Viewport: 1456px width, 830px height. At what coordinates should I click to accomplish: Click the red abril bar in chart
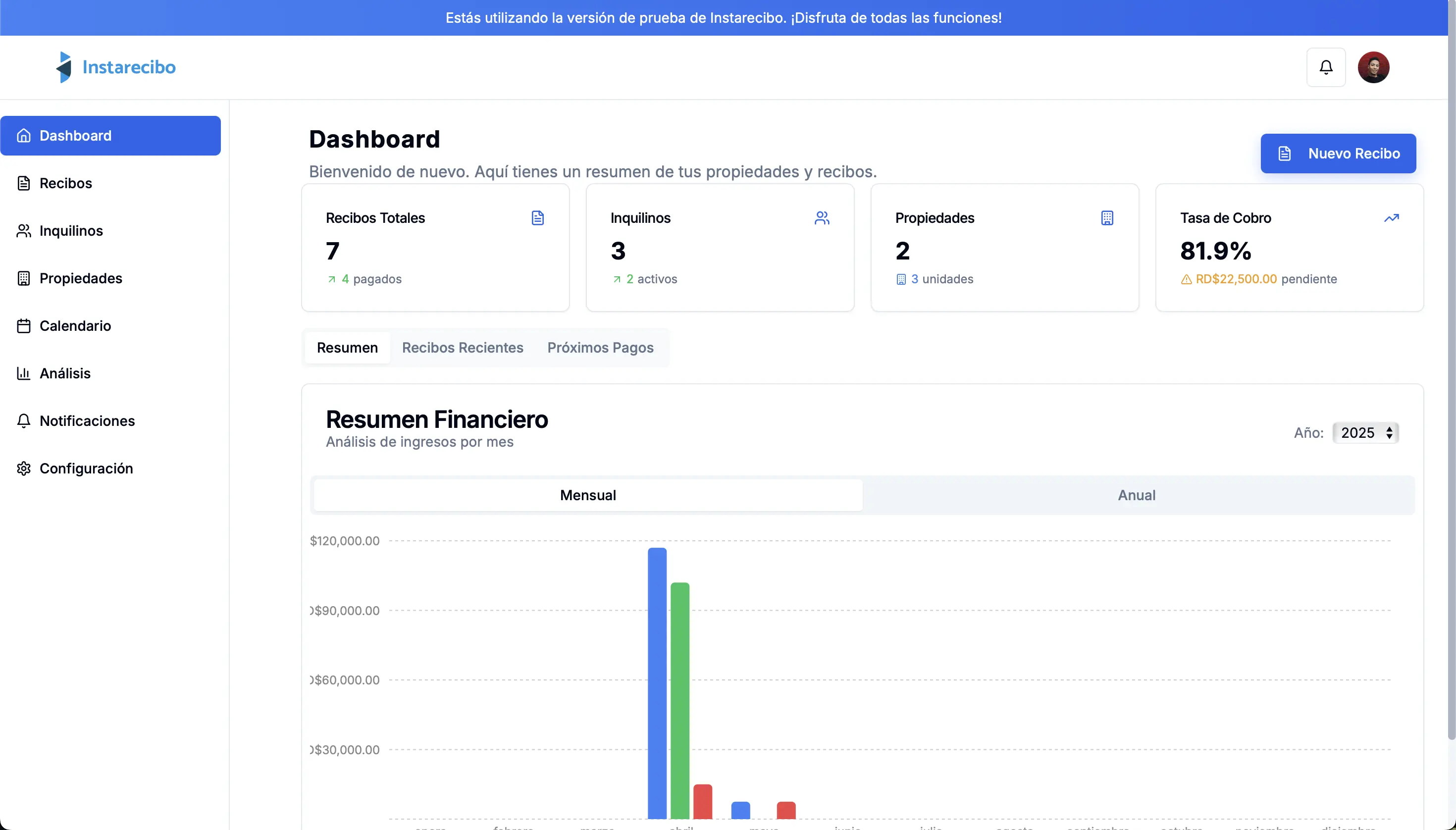point(702,801)
